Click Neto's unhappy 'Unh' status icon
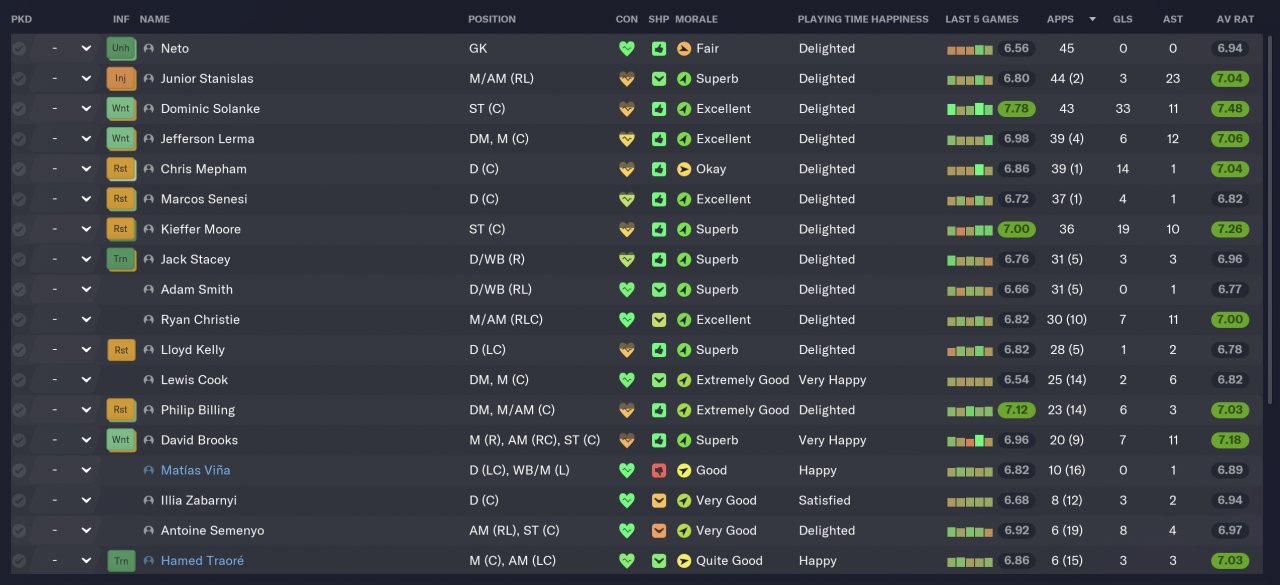The width and height of the screenshot is (1280, 585). click(x=121, y=48)
